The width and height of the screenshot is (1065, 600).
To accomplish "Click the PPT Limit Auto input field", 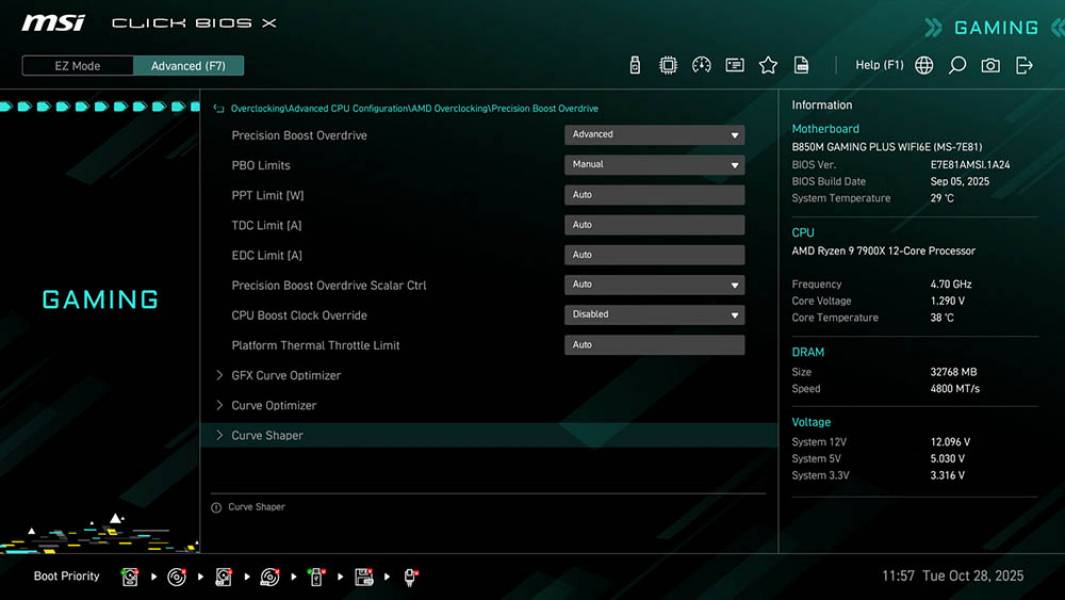I will tap(654, 194).
